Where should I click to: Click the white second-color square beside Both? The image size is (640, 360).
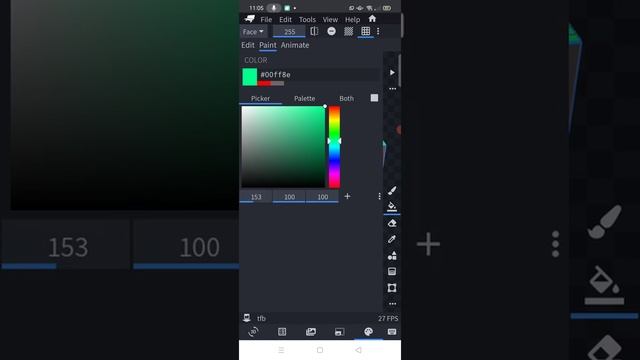(374, 98)
